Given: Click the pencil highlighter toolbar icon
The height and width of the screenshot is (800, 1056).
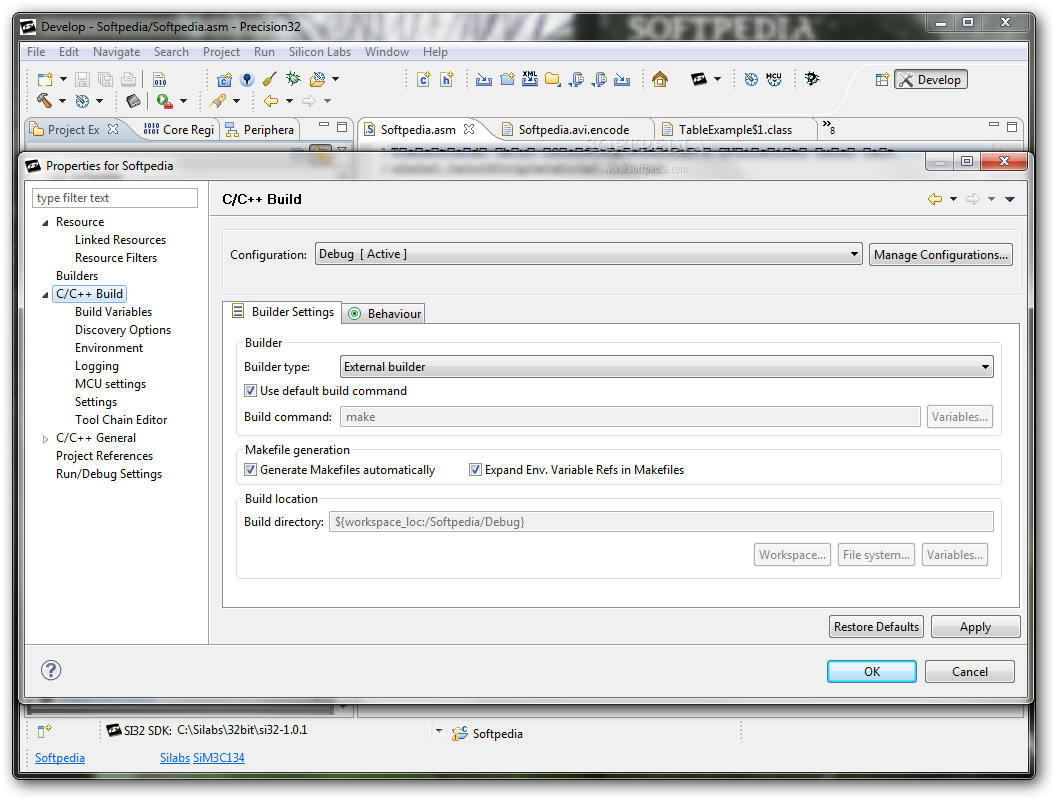Looking at the screenshot, I should tap(218, 101).
